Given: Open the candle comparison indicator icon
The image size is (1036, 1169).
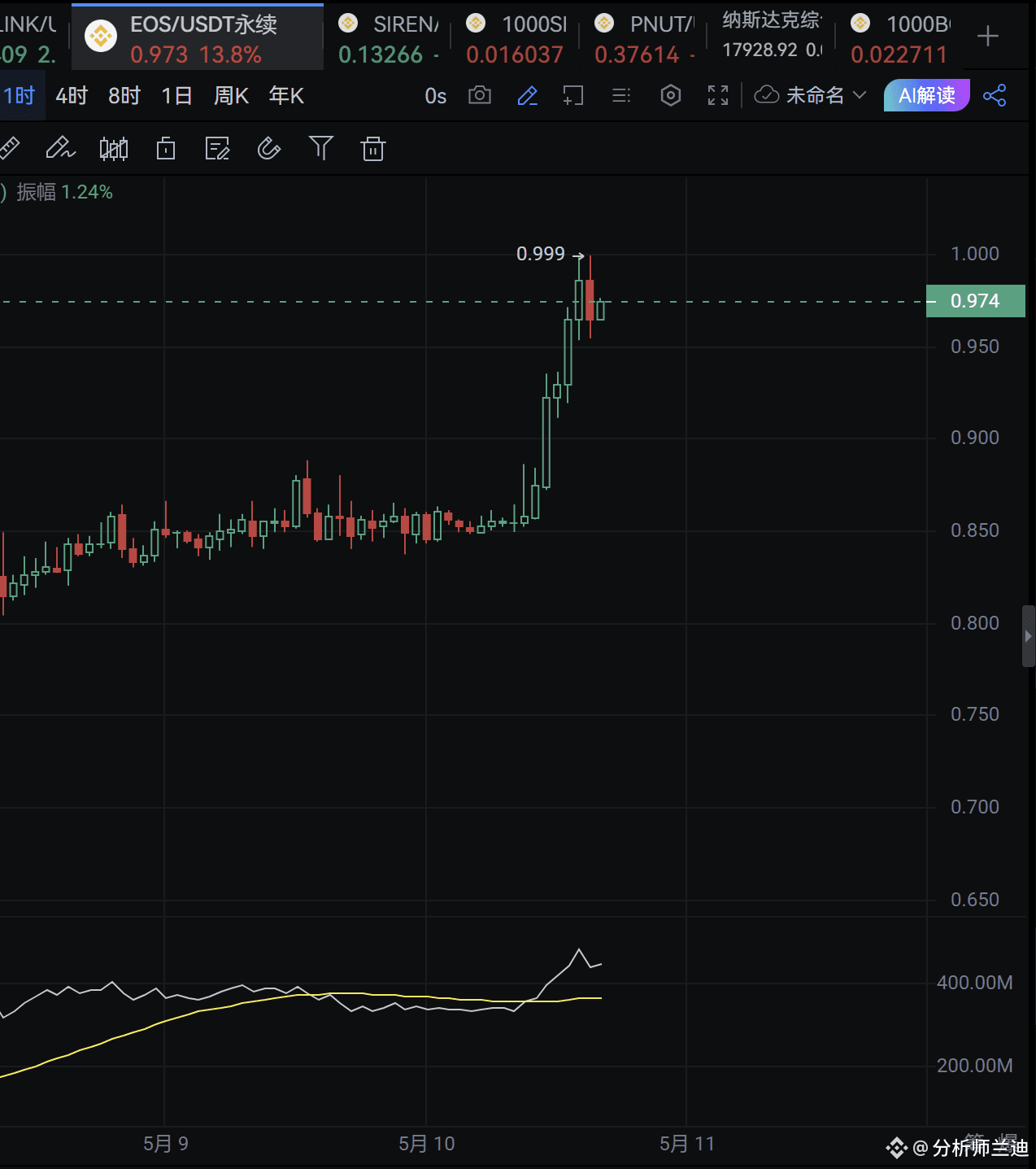Looking at the screenshot, I should [x=114, y=148].
